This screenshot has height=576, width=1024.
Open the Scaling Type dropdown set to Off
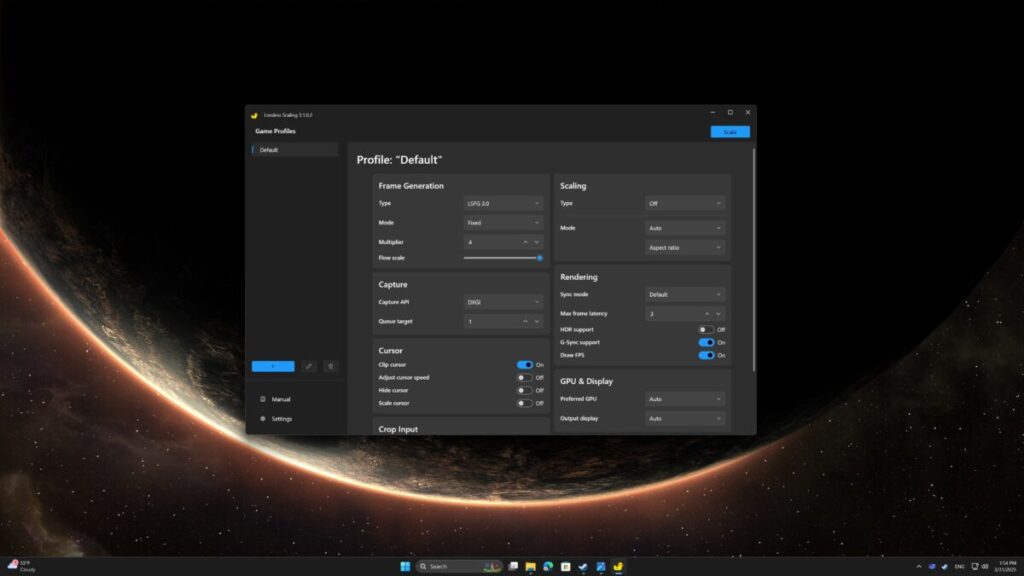pos(684,204)
